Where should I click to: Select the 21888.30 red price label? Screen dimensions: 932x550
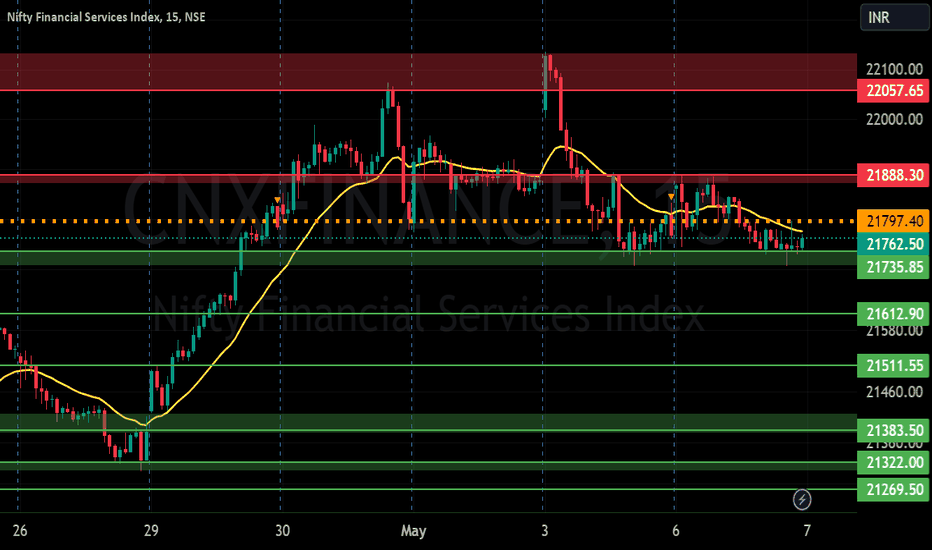(x=893, y=175)
